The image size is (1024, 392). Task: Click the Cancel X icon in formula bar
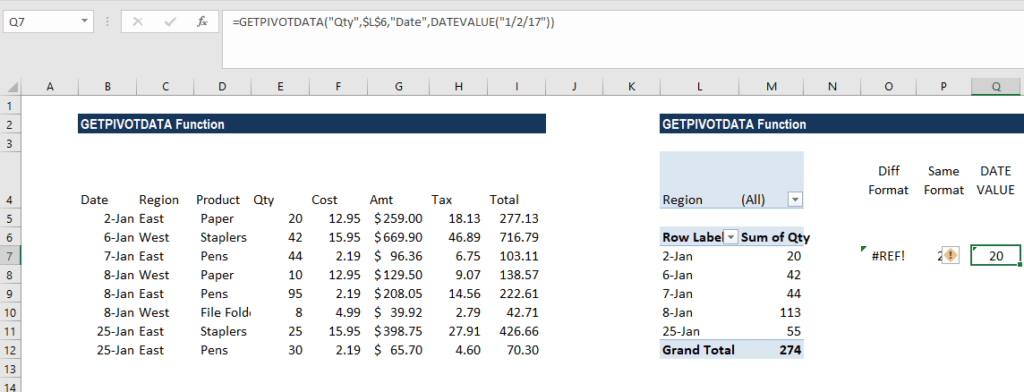(137, 22)
